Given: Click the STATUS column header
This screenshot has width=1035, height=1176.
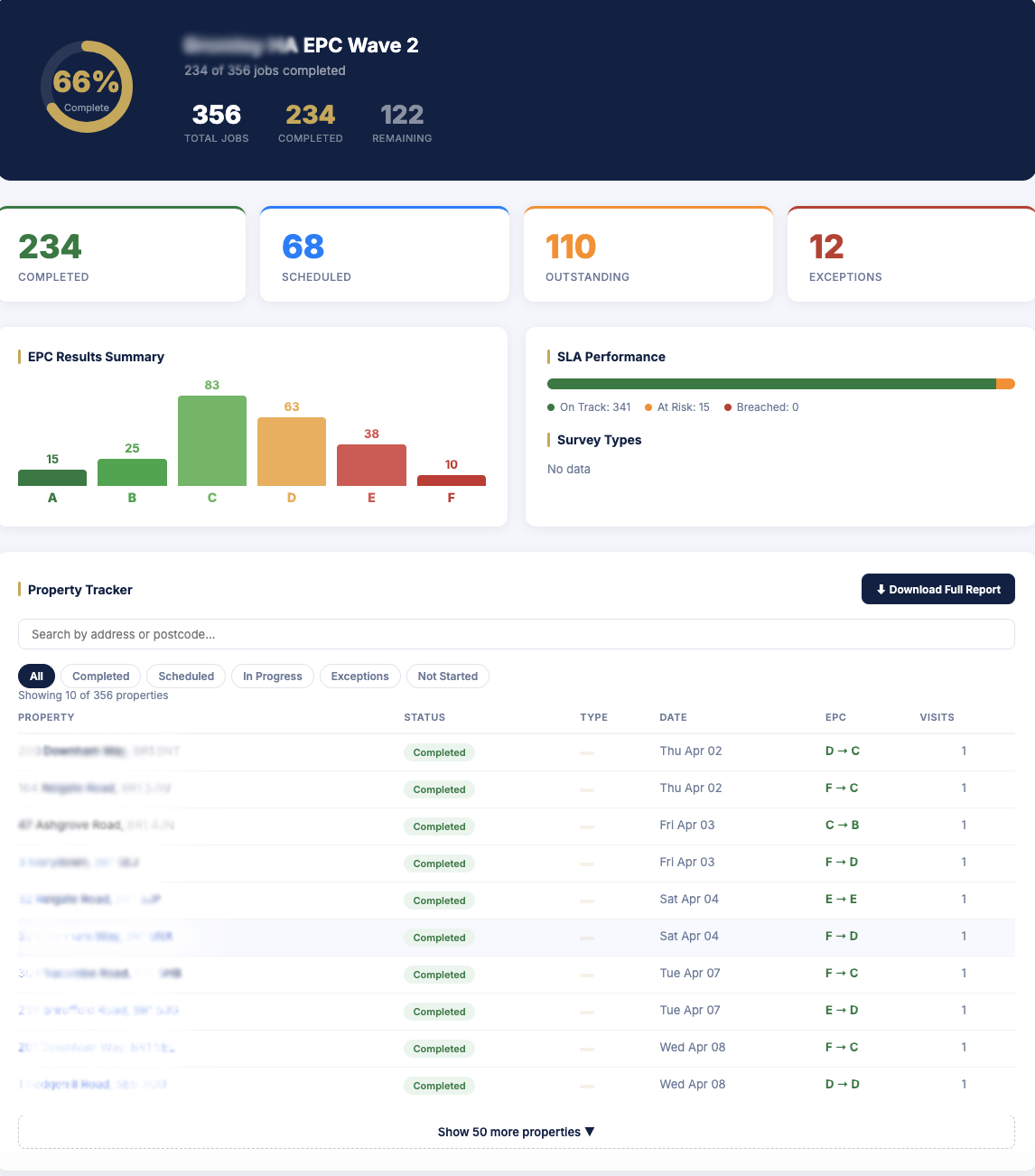Looking at the screenshot, I should click(424, 717).
